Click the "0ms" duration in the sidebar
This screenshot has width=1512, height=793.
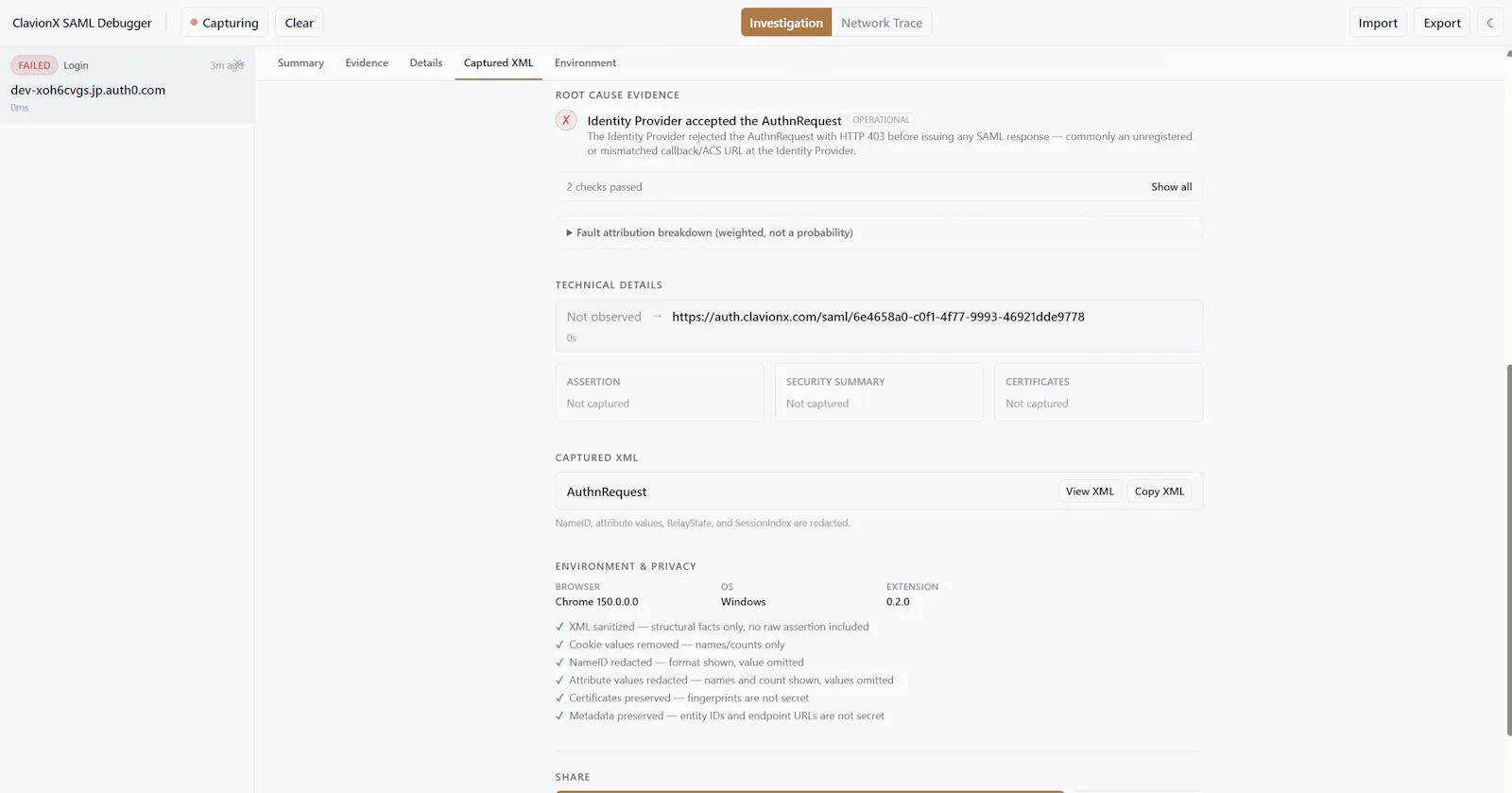coord(20,108)
